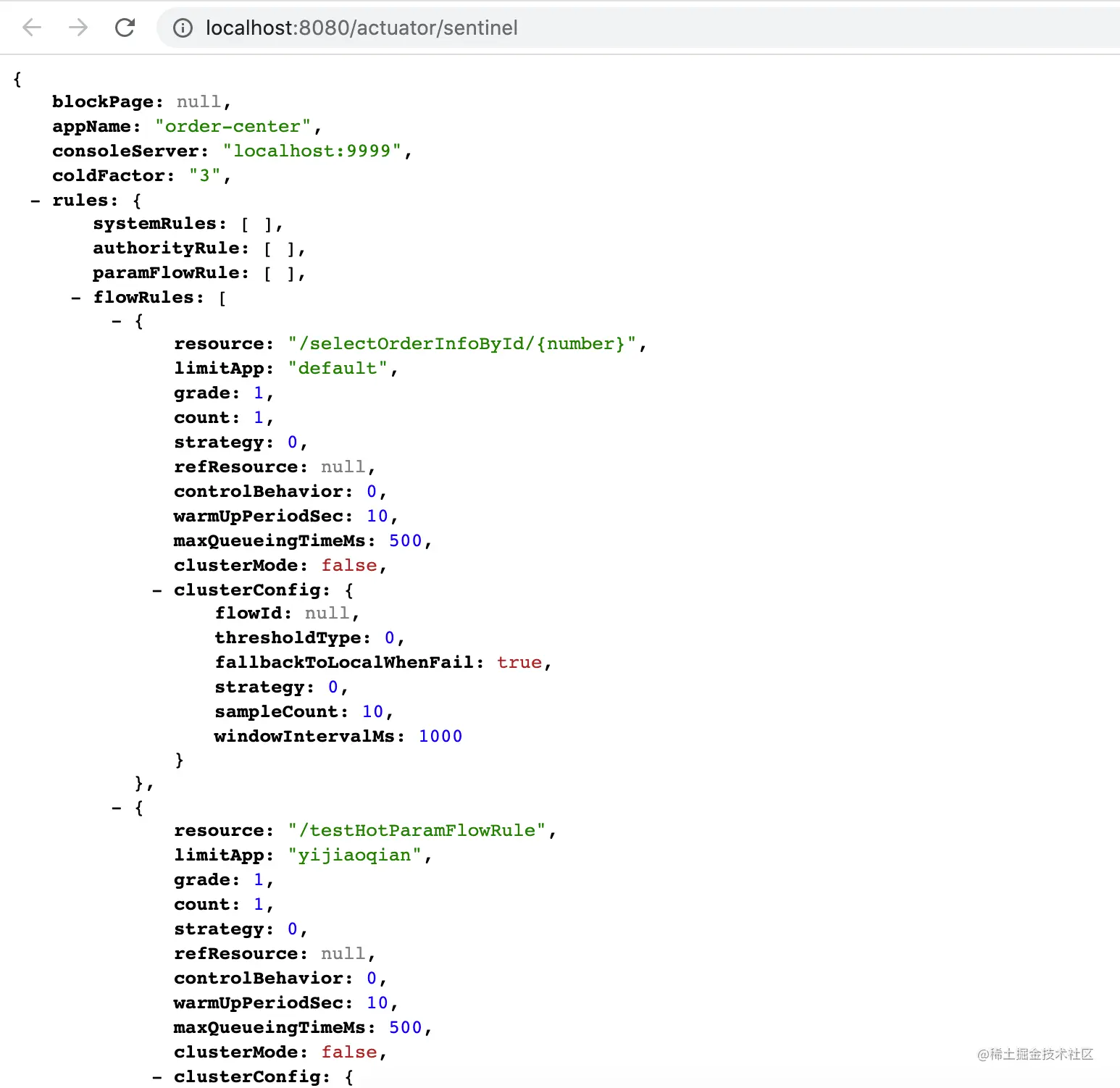The height and width of the screenshot is (1088, 1120).
Task: Select the blockPage key
Action: point(103,102)
